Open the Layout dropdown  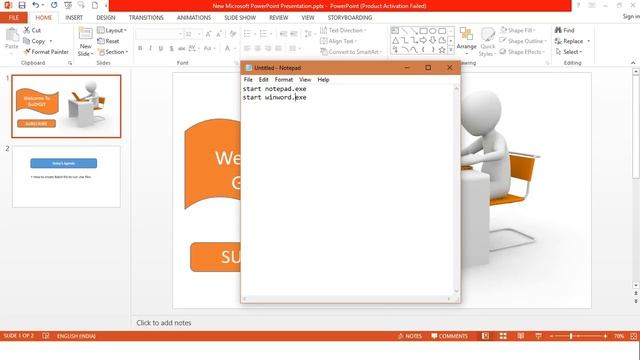(112, 30)
